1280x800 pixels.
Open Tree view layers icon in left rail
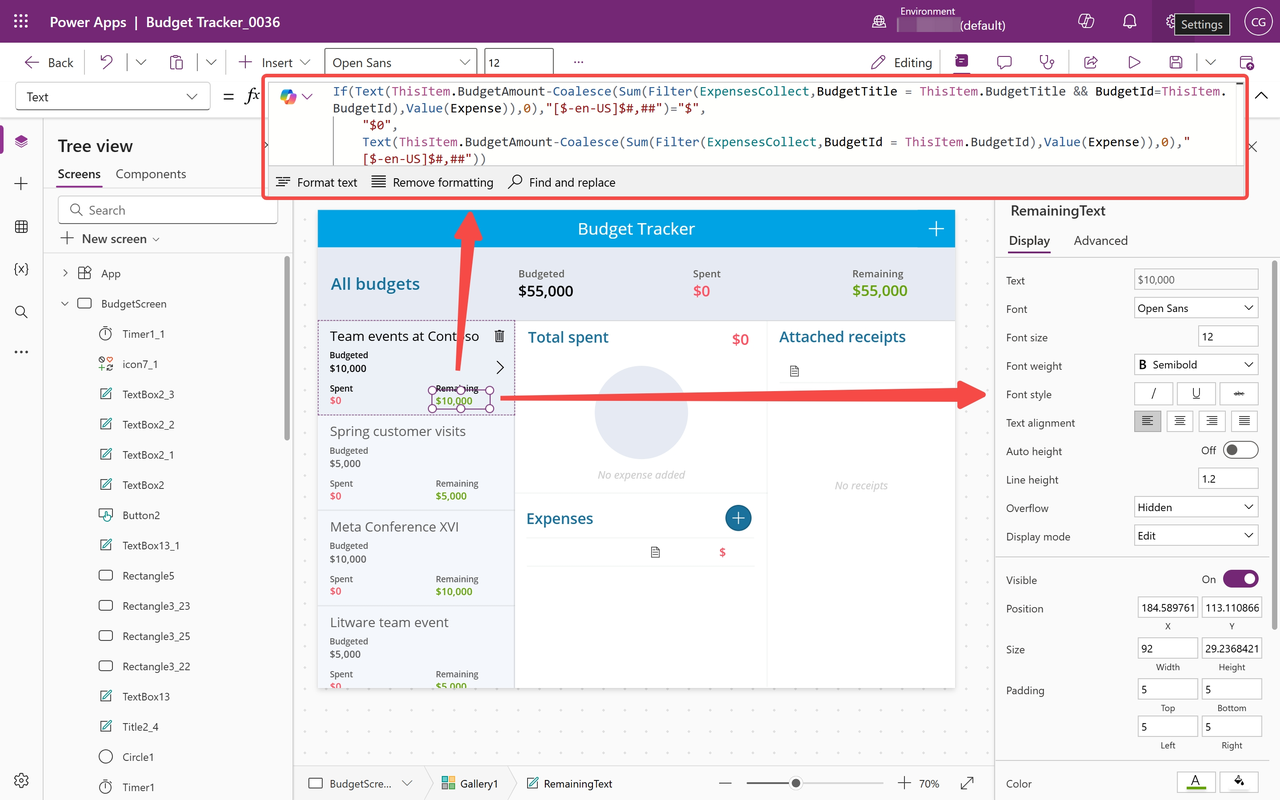[21, 141]
